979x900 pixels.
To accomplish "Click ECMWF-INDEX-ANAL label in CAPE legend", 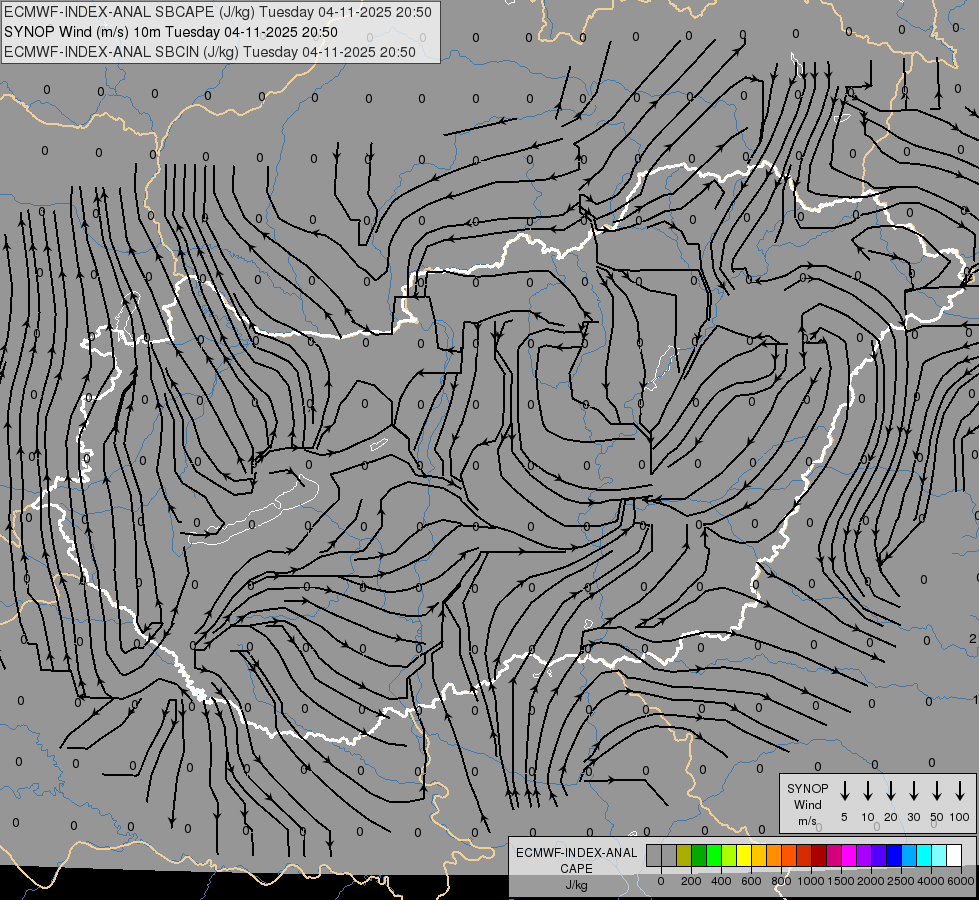I will (x=576, y=853).
